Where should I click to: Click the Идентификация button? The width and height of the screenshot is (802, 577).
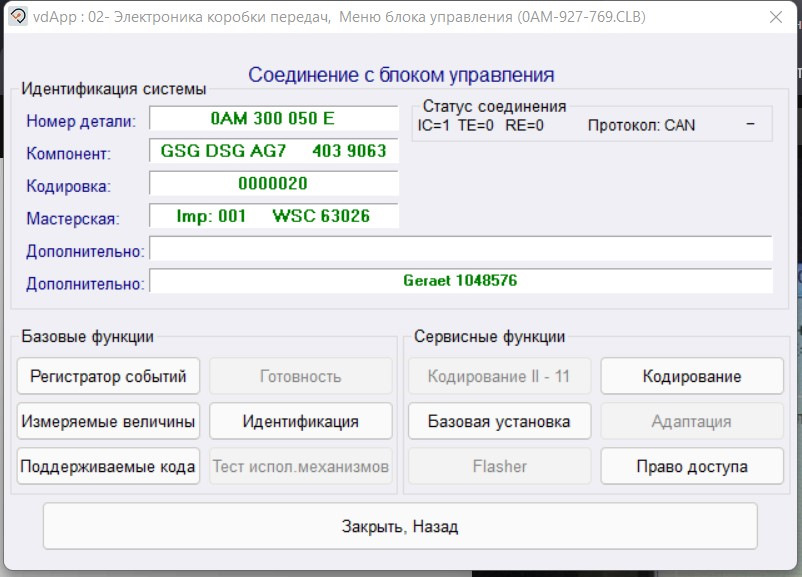tap(301, 421)
